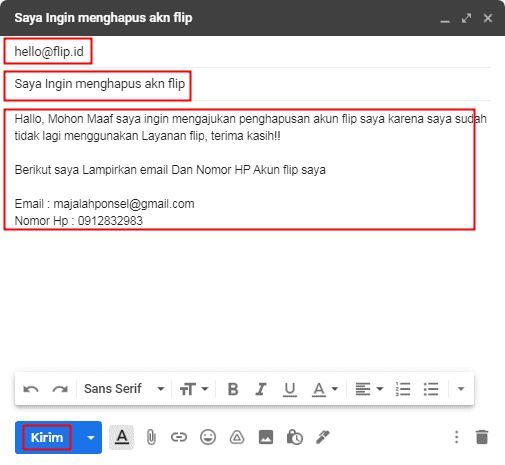Expand more formatting options arrow
Image resolution: width=505 pixels, height=465 pixels.
click(x=461, y=389)
